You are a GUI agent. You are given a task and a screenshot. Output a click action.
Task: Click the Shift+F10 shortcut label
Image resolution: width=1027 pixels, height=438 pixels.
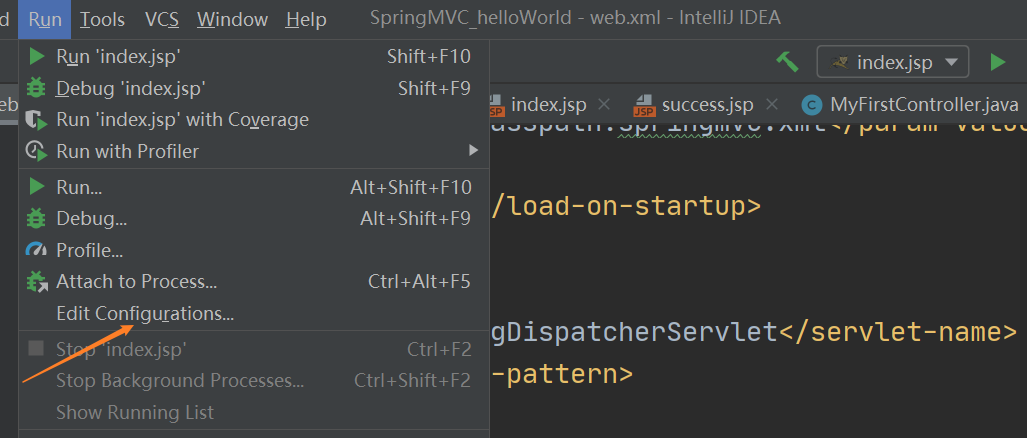428,57
